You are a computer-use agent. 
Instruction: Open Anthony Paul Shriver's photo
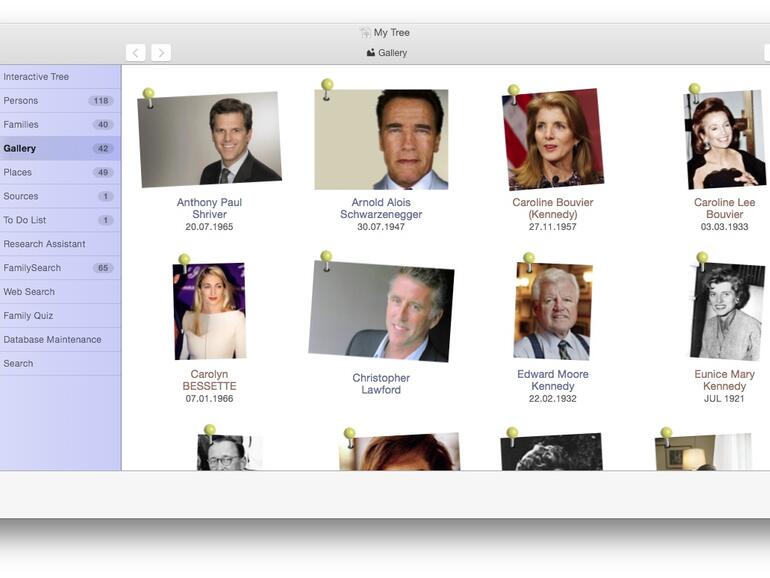click(210, 140)
